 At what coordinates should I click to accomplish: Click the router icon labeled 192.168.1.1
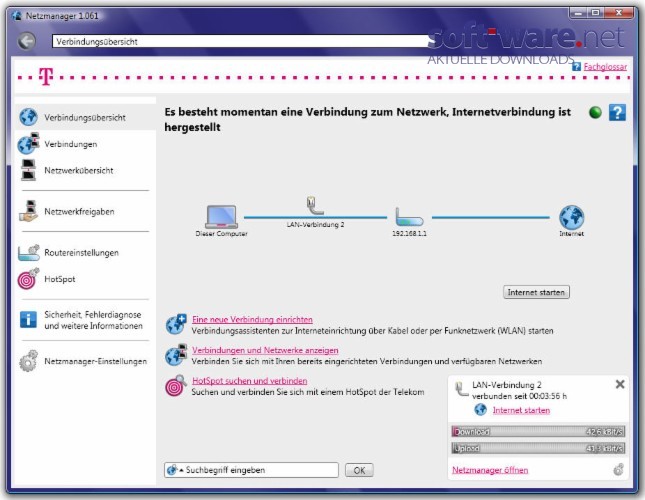coord(409,217)
